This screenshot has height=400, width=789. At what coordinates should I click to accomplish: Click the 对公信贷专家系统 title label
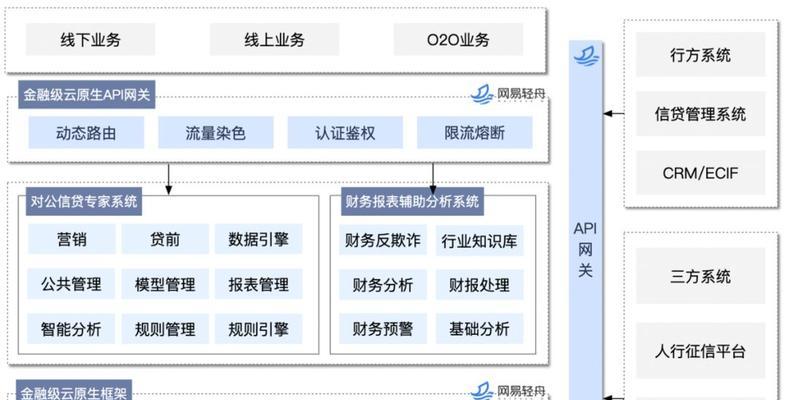point(84,202)
